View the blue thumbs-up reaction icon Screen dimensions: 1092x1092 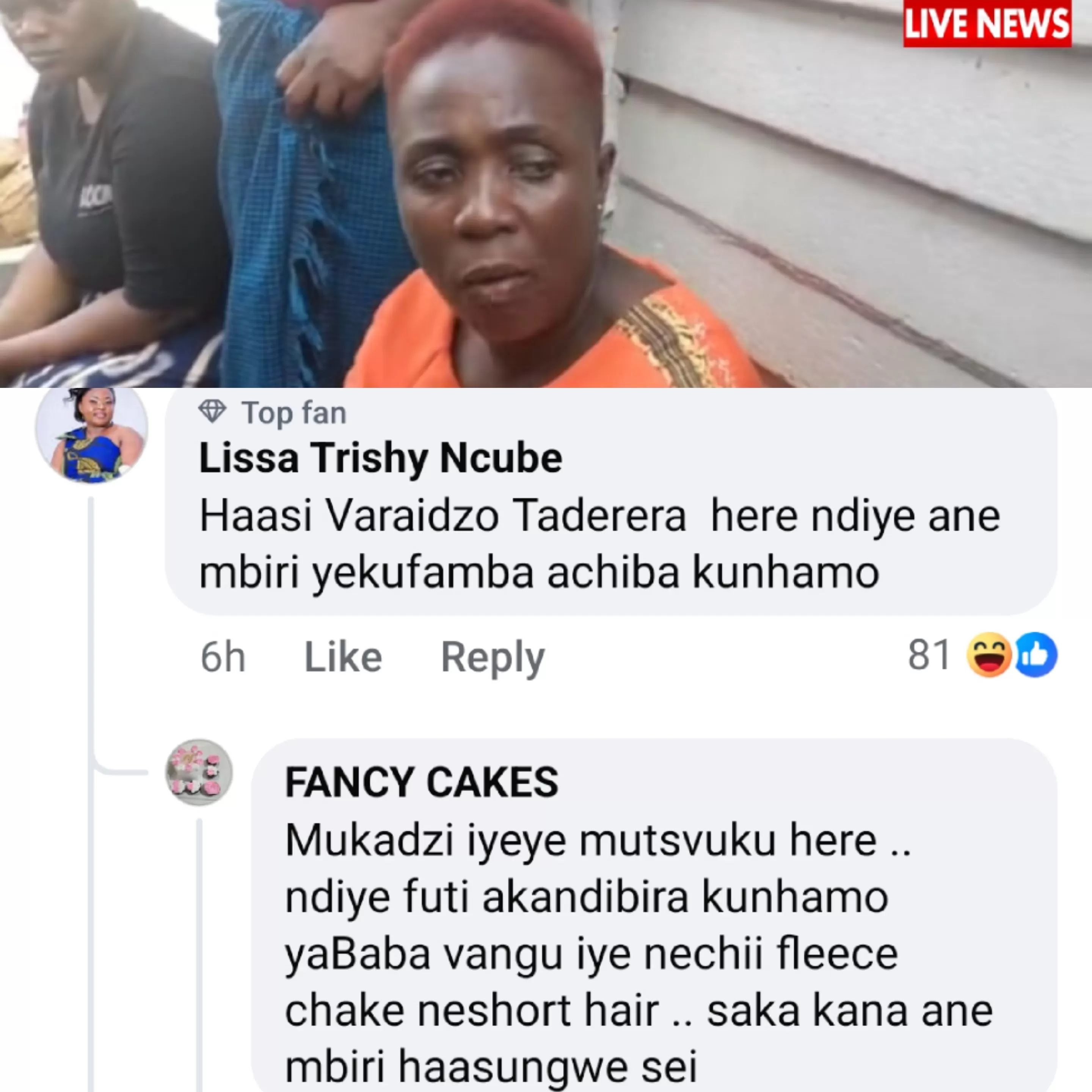click(1036, 654)
